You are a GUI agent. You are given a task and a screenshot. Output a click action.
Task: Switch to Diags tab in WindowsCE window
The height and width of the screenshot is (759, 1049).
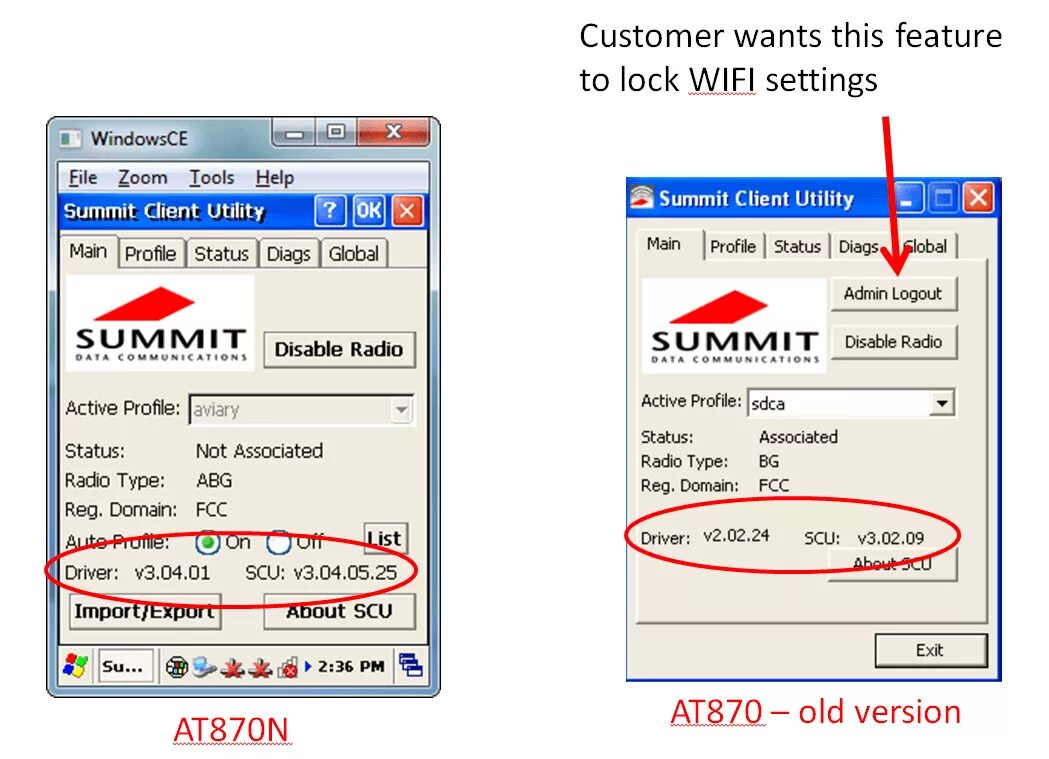click(288, 254)
